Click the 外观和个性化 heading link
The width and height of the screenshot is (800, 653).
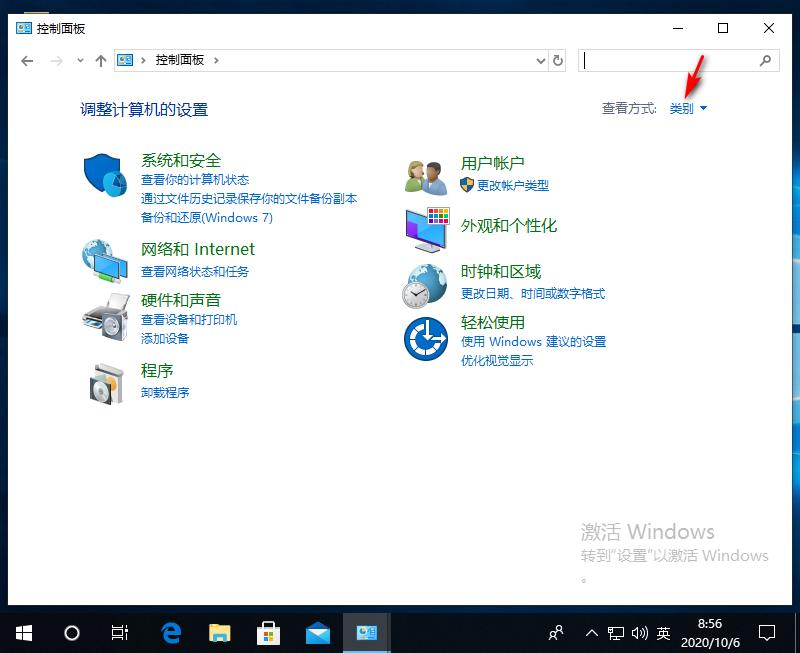(x=508, y=225)
